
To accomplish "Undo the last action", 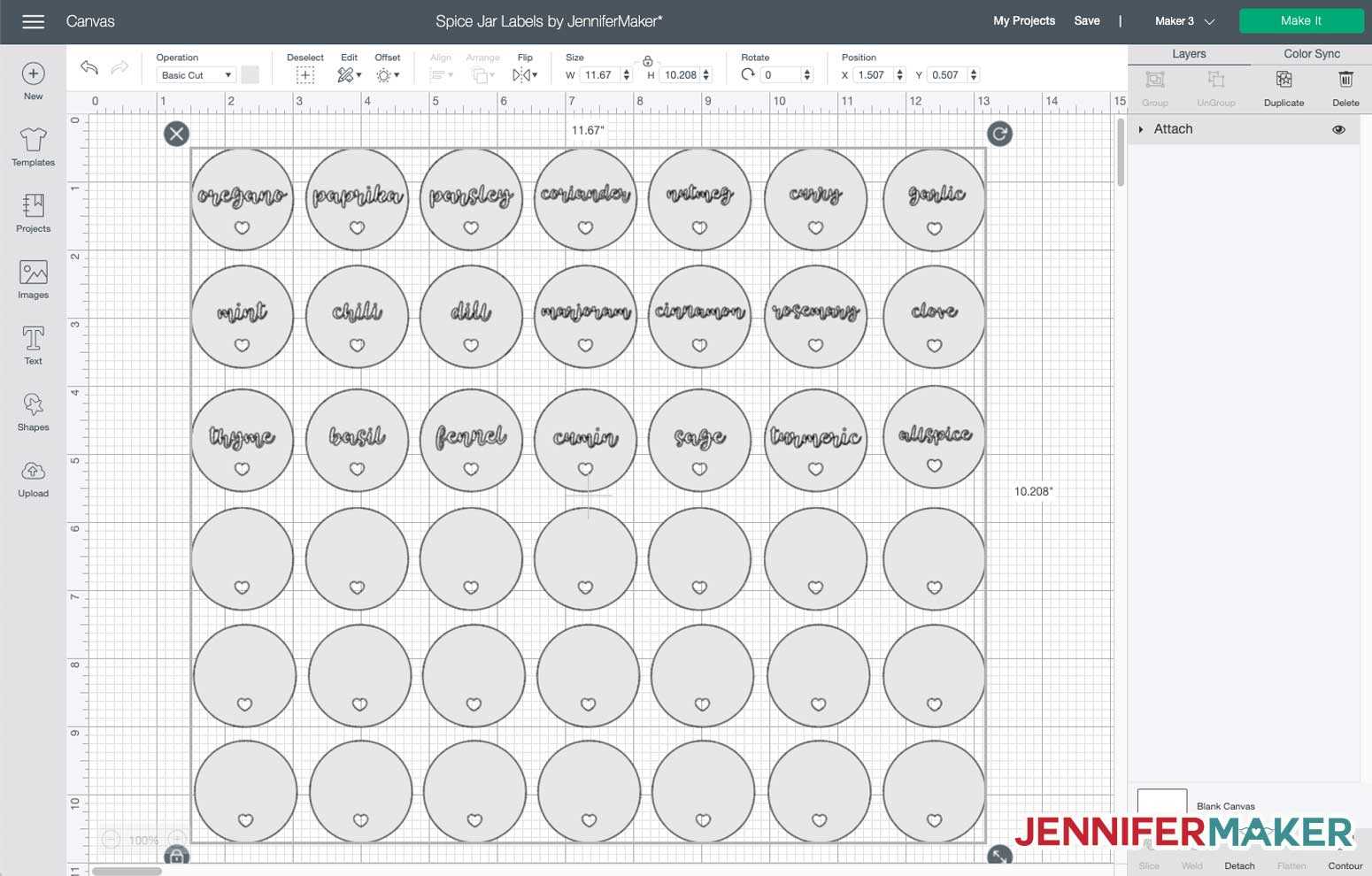I will point(89,67).
